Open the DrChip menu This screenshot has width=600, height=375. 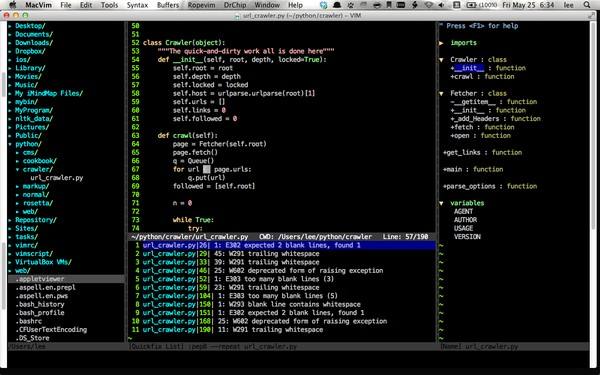click(x=235, y=5)
